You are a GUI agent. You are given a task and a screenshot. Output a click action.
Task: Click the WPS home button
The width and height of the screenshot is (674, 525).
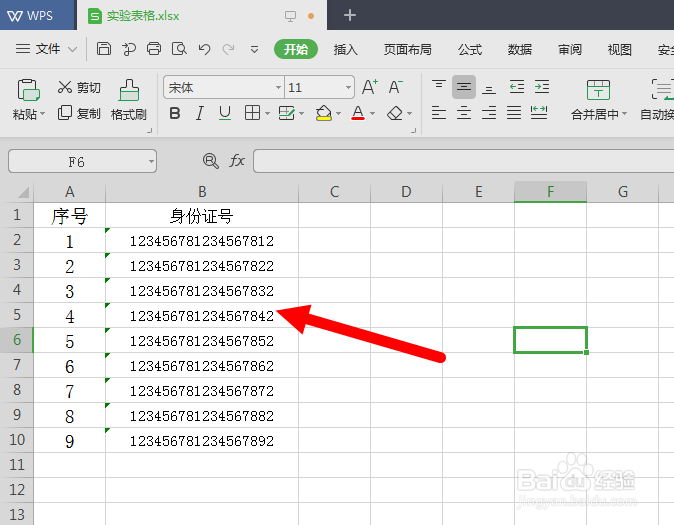(38, 15)
